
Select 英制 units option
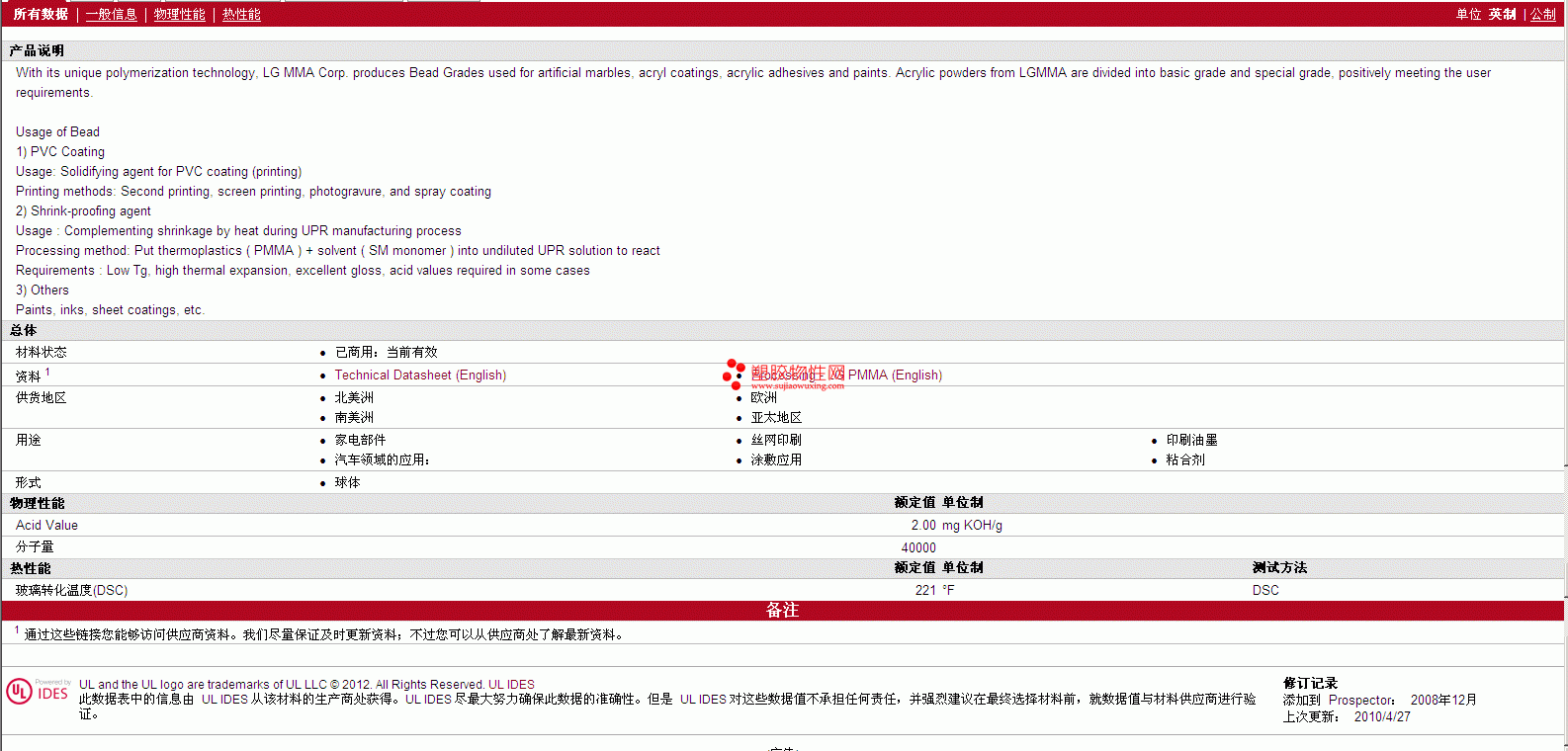click(1502, 14)
